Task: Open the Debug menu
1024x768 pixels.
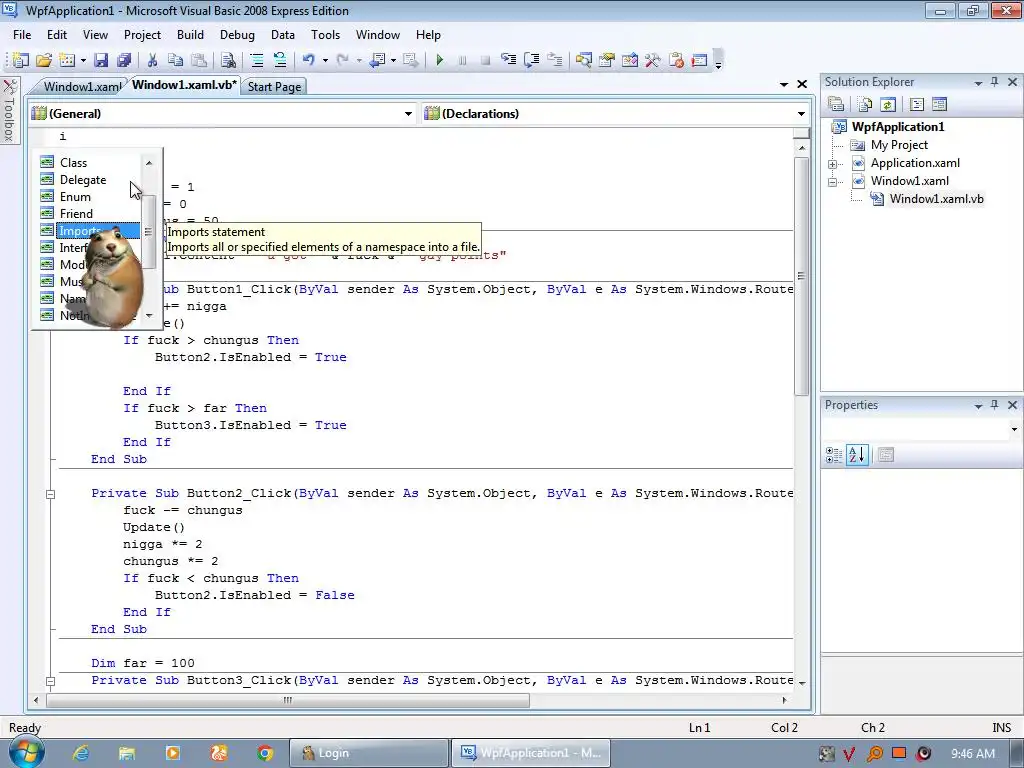Action: [x=237, y=35]
